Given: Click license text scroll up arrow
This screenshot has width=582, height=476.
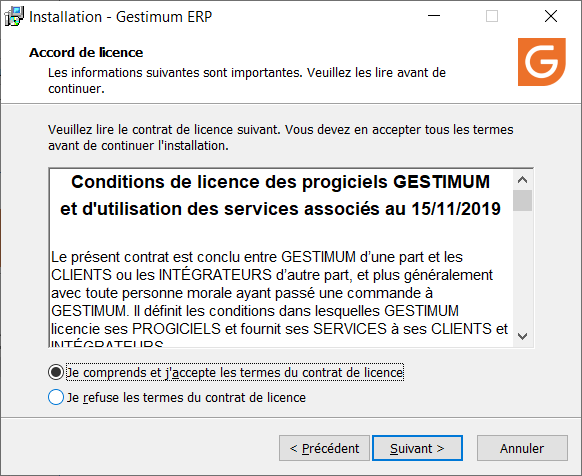Looking at the screenshot, I should tap(523, 180).
